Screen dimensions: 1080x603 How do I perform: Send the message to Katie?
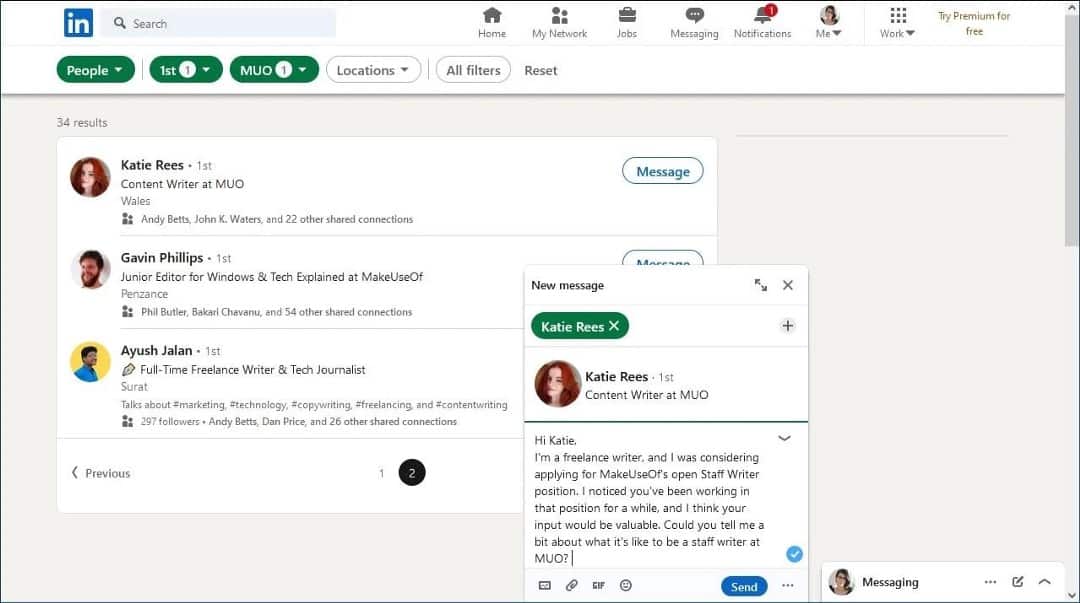click(x=744, y=586)
